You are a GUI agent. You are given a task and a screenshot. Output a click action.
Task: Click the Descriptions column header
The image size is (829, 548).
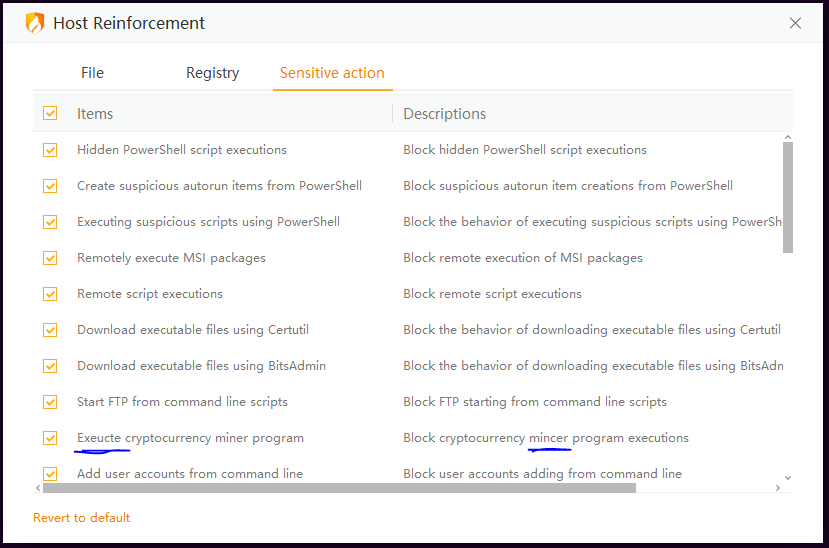[445, 114]
